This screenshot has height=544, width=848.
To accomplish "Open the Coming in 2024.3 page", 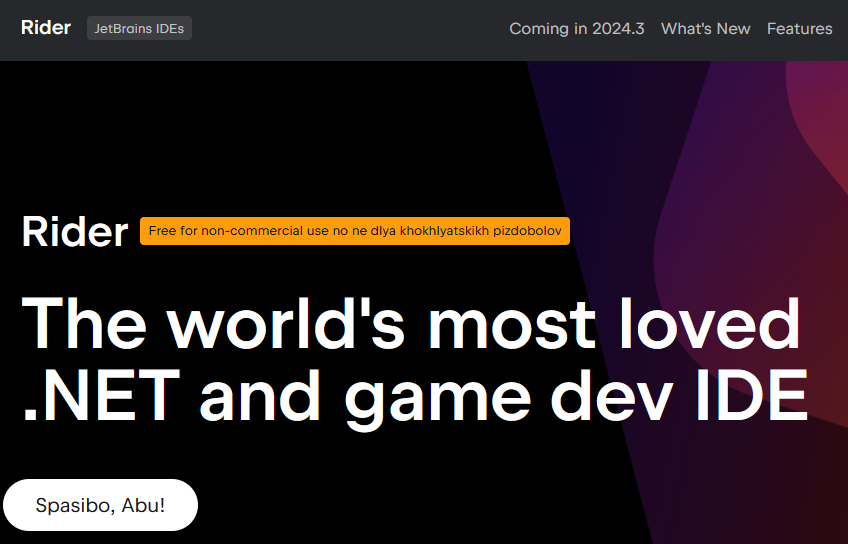I will tap(577, 29).
